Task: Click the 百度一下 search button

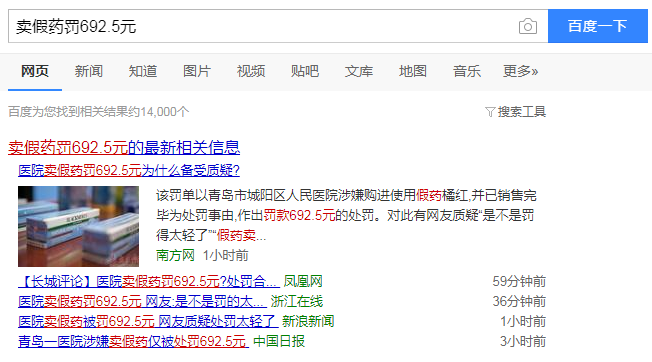Action: coord(598,26)
